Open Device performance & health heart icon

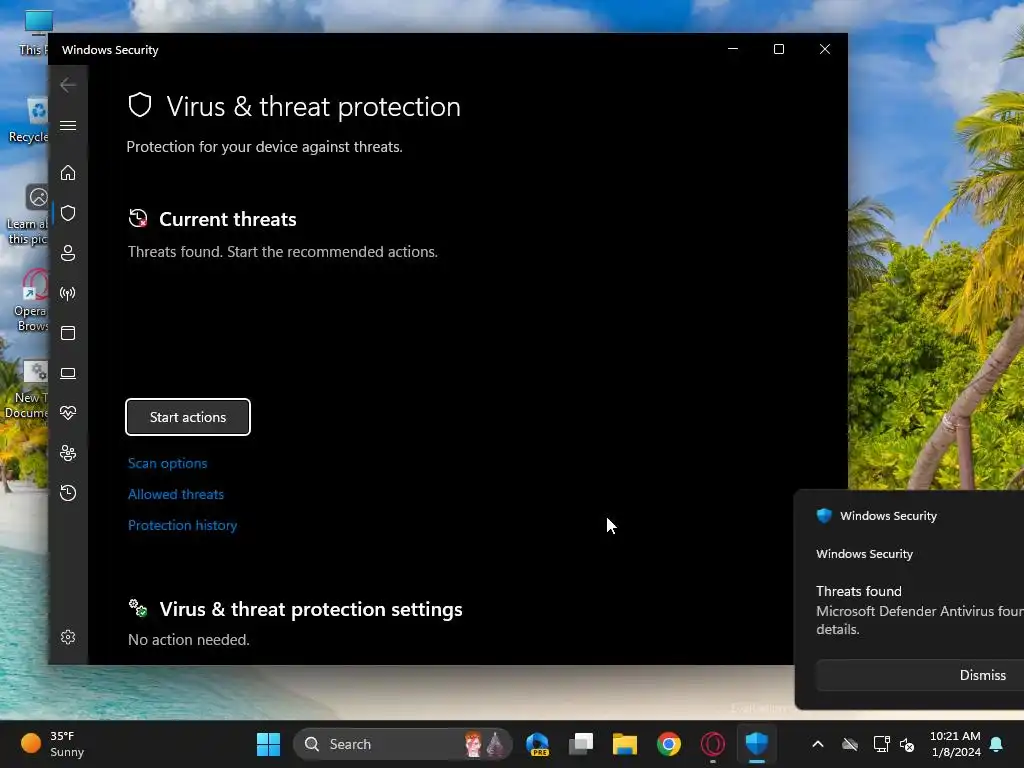coord(68,413)
